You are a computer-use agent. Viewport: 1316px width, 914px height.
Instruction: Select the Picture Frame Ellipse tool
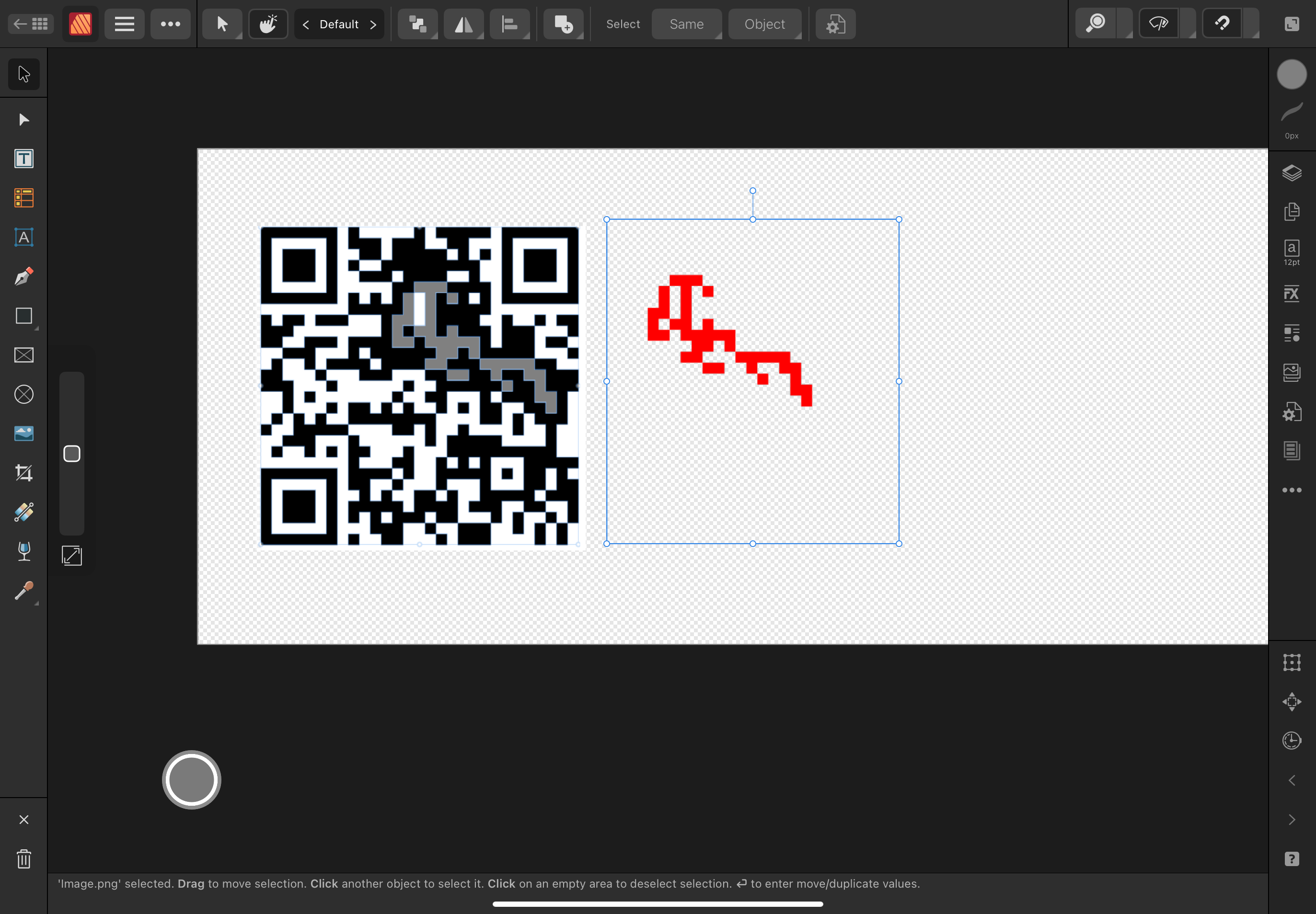24,394
